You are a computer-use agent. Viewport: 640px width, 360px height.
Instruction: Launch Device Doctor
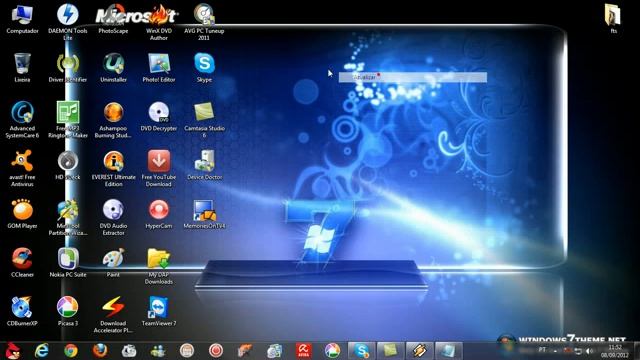tap(204, 165)
